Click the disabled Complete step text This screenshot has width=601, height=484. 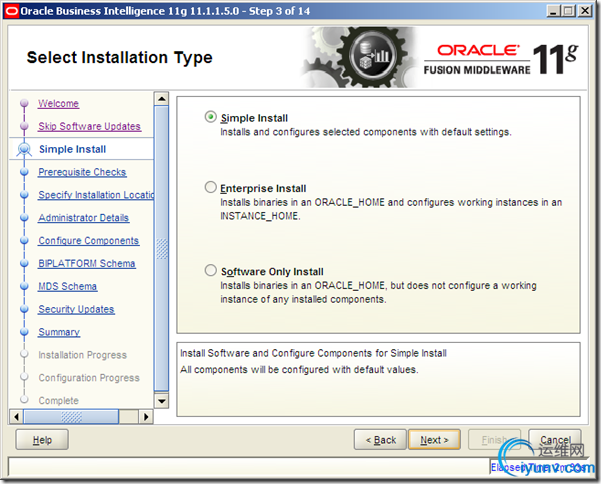(x=59, y=400)
